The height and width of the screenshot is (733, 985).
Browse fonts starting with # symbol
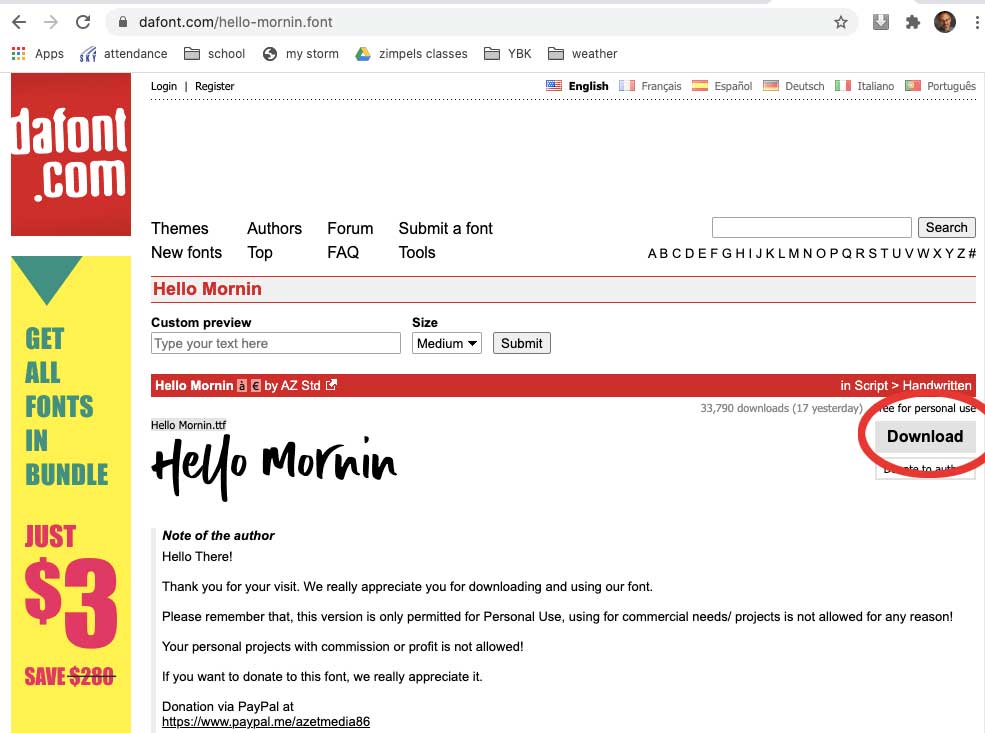(x=972, y=253)
